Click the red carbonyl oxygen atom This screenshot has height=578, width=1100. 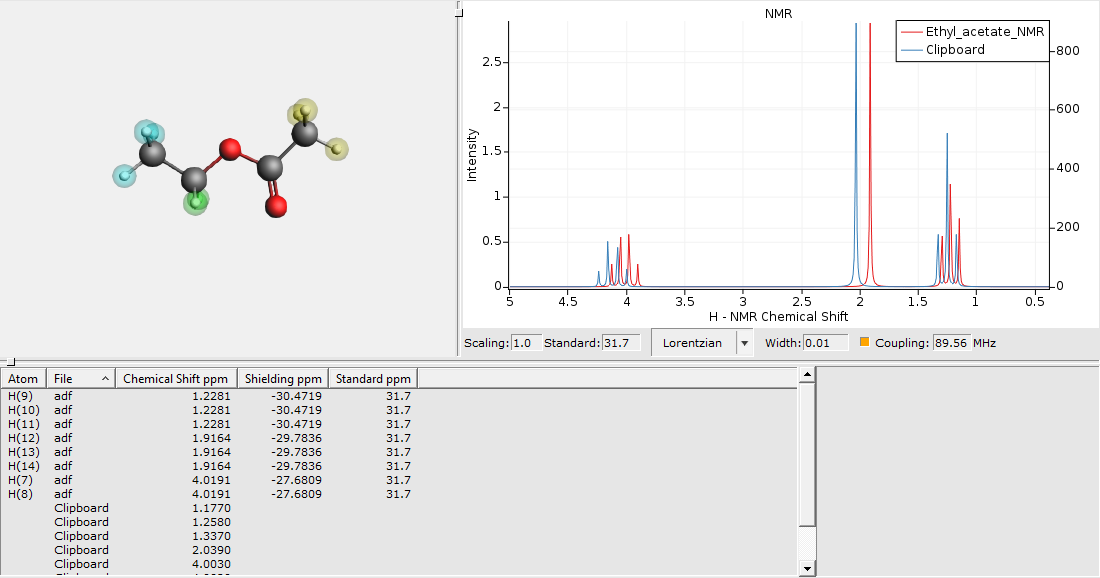[276, 206]
